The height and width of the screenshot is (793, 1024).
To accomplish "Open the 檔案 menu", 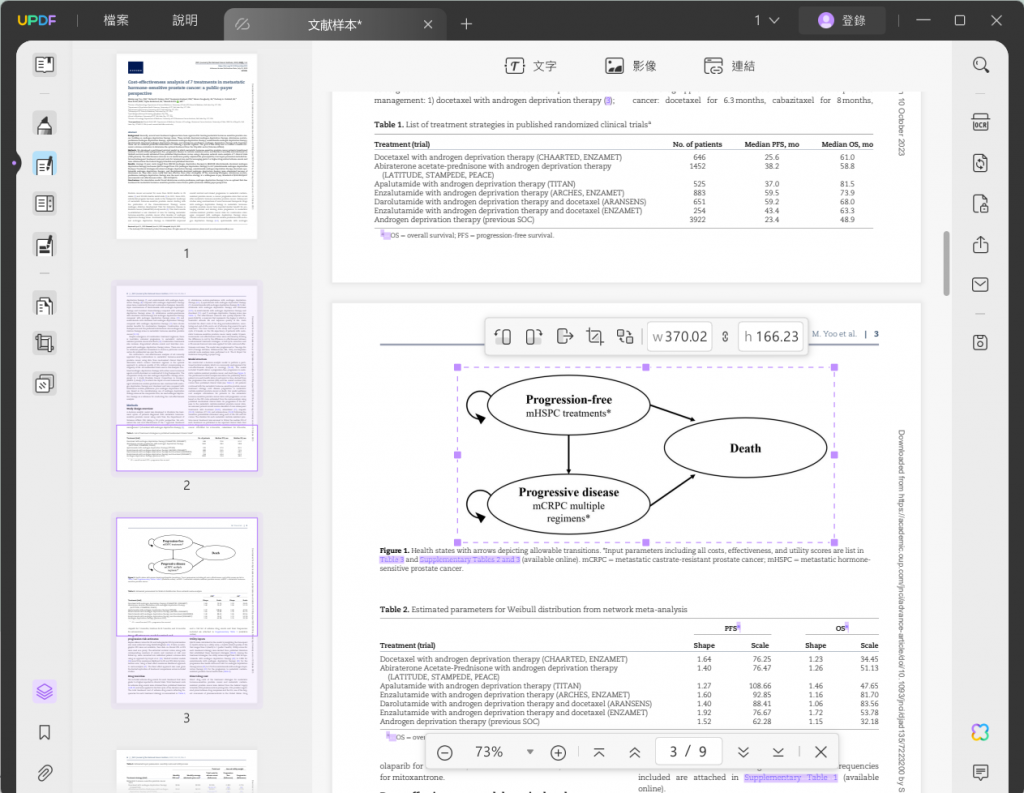I will pos(116,20).
